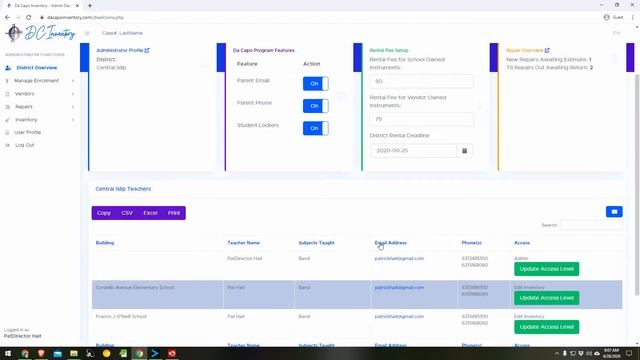Expand the Vendors menu chevron

[73, 94]
